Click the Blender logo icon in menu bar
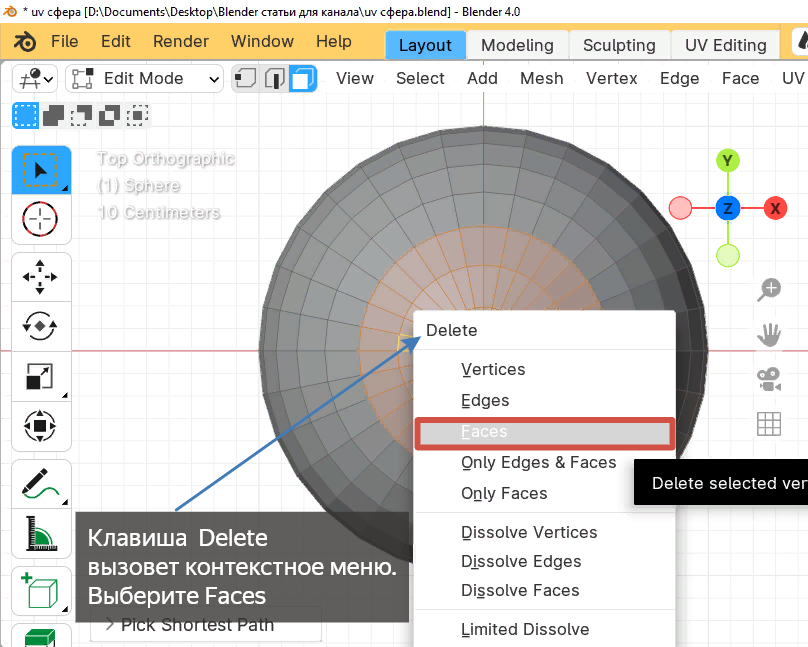This screenshot has width=808, height=647. pyautogui.click(x=24, y=42)
